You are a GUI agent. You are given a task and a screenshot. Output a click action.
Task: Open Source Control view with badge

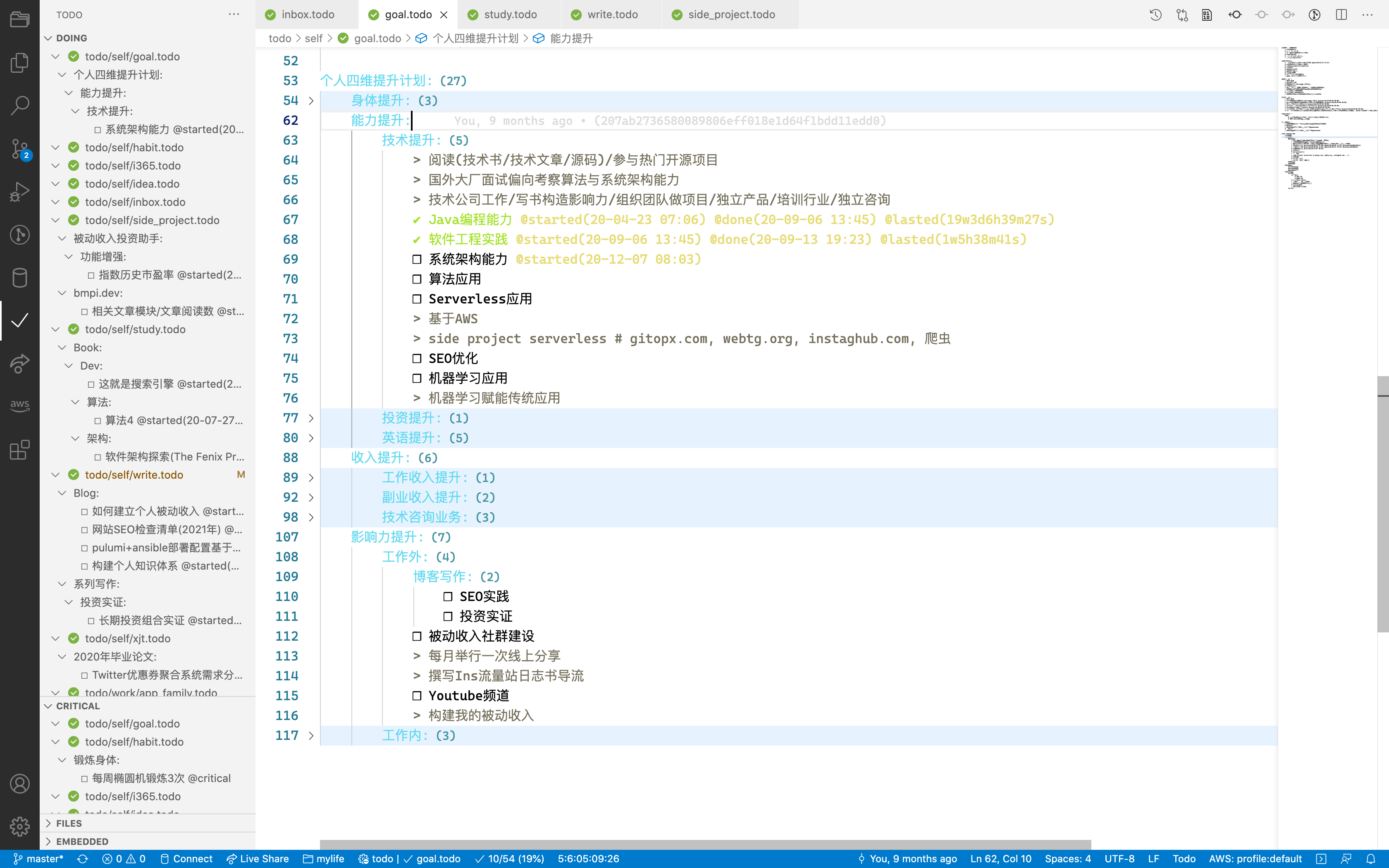(19, 149)
